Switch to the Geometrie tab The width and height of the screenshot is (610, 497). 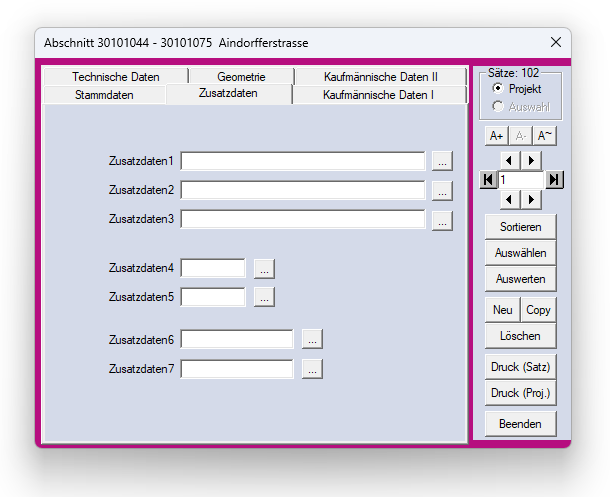pos(241,77)
